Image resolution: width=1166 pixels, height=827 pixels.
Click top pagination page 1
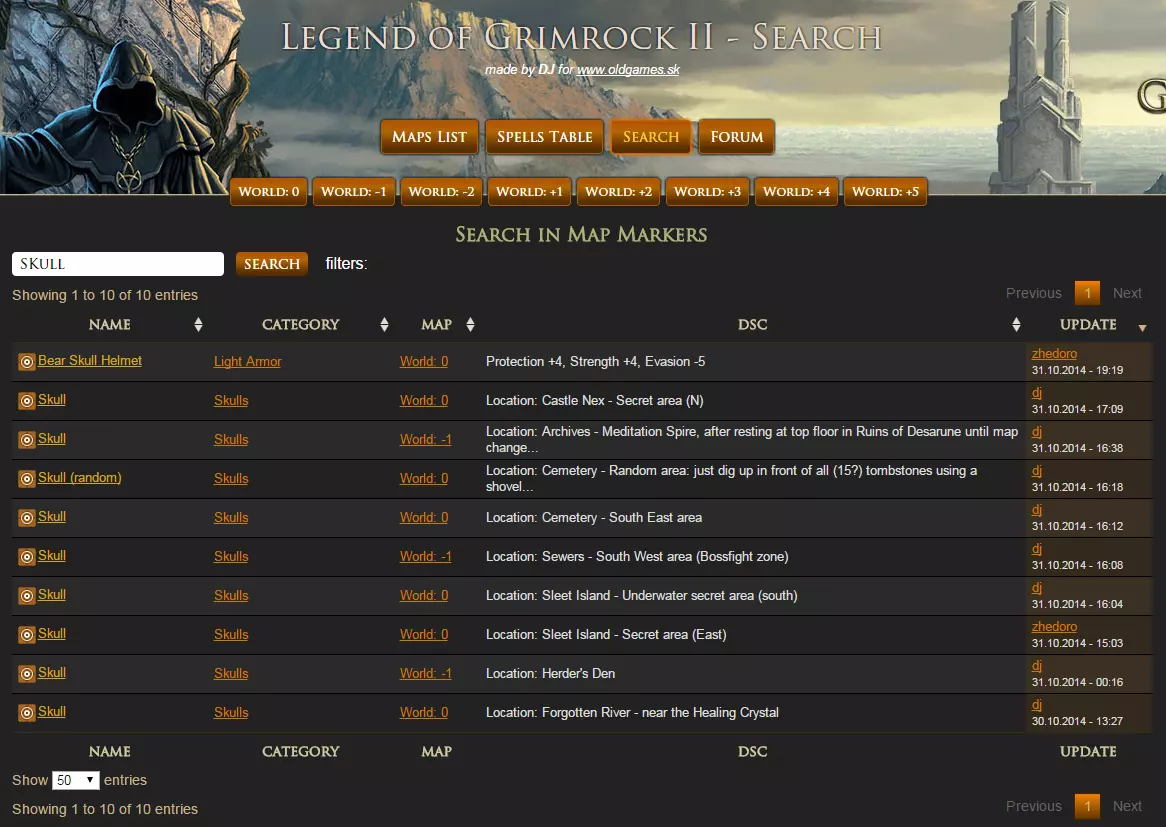1087,293
